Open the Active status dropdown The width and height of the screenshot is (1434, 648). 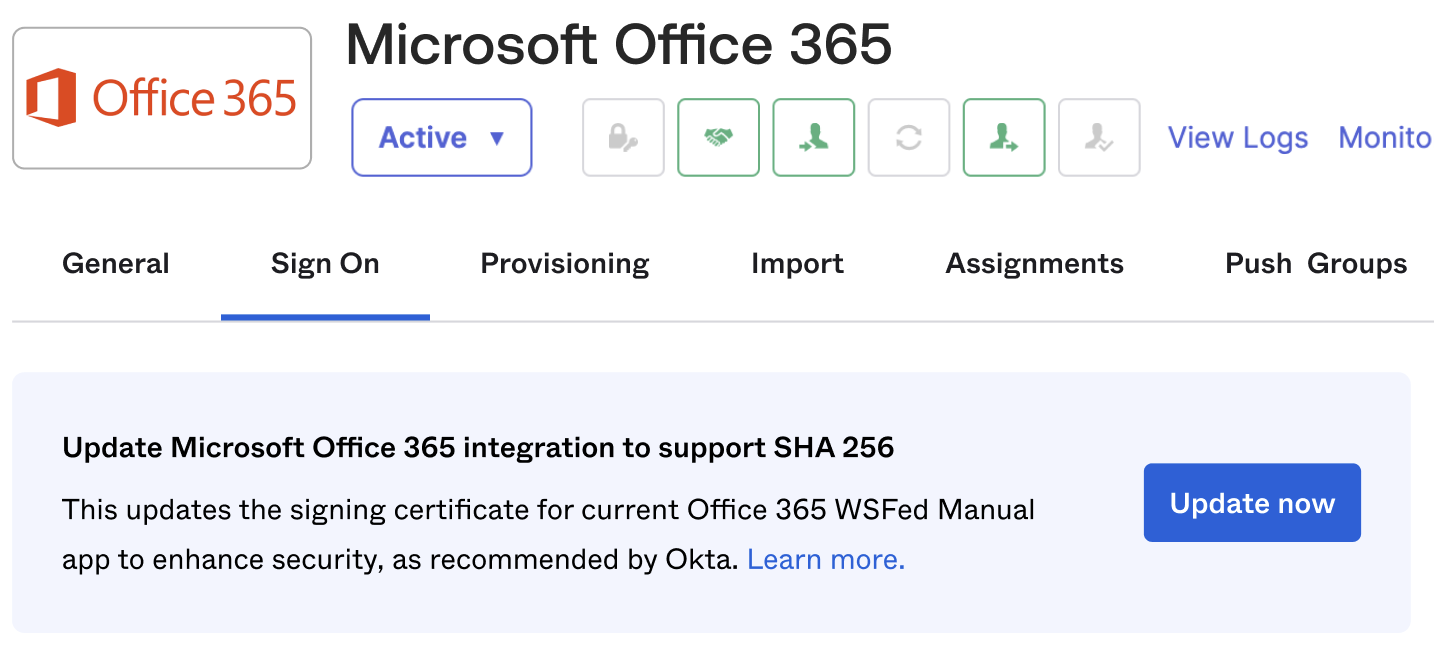click(x=441, y=137)
